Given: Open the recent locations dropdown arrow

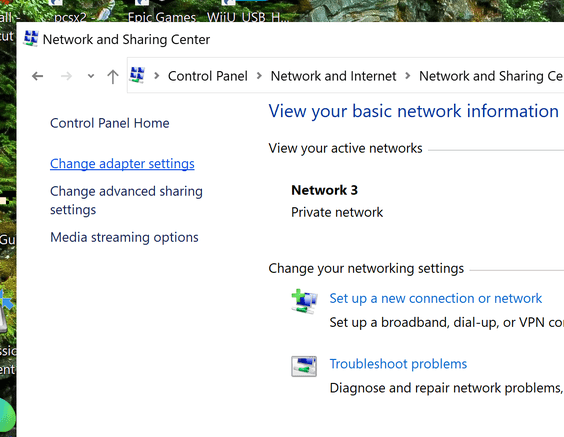Looking at the screenshot, I should (x=91, y=76).
